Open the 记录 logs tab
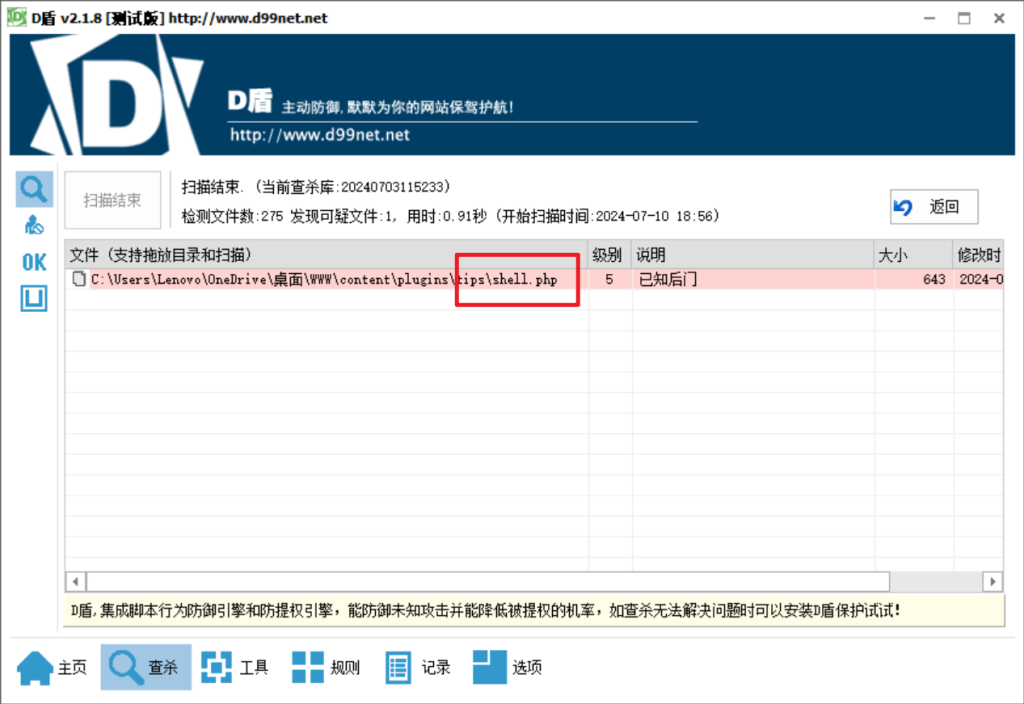Image resolution: width=1024 pixels, height=704 pixels. pyautogui.click(x=418, y=667)
